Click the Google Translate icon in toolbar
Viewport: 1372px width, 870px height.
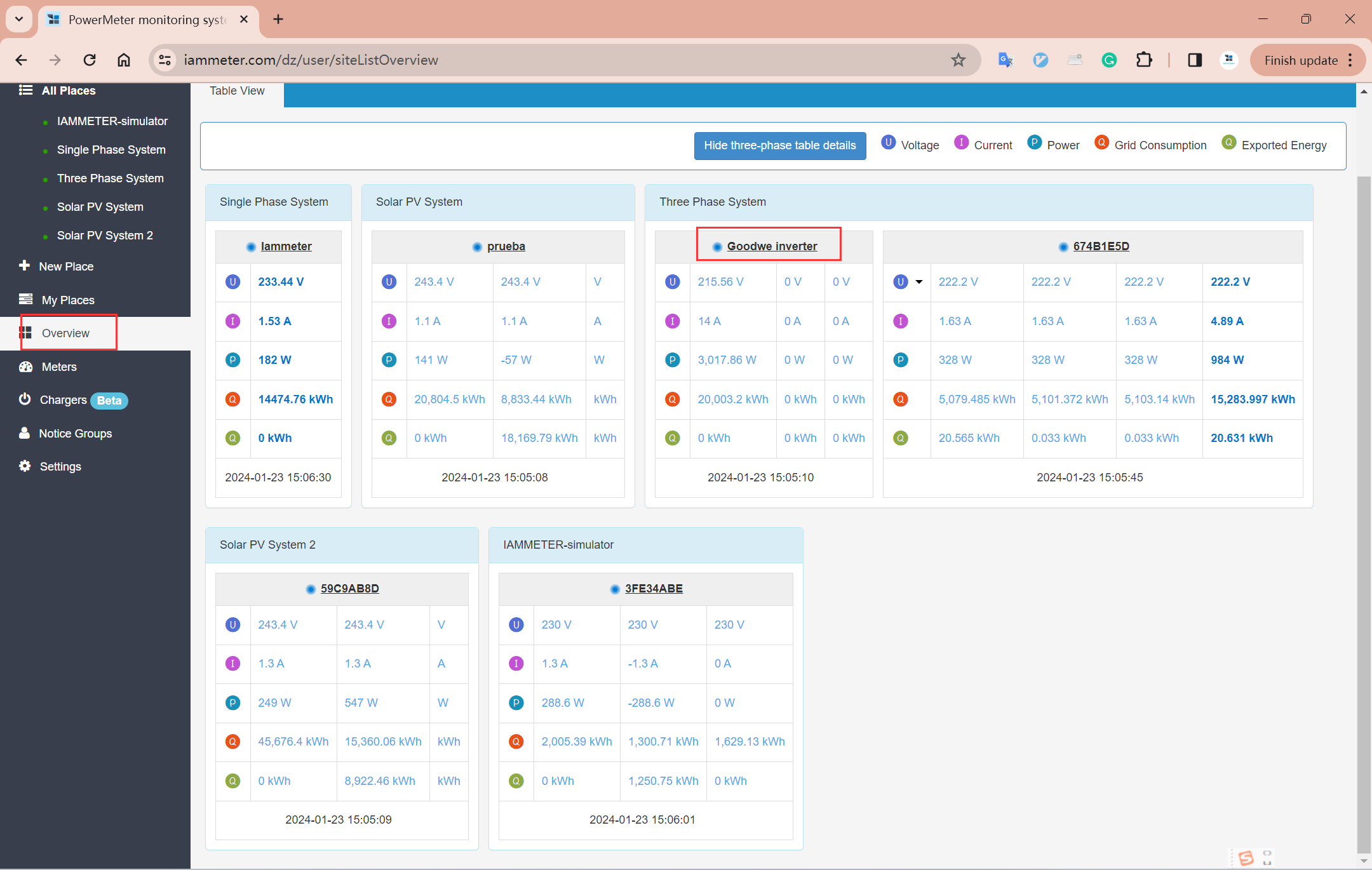click(1005, 60)
